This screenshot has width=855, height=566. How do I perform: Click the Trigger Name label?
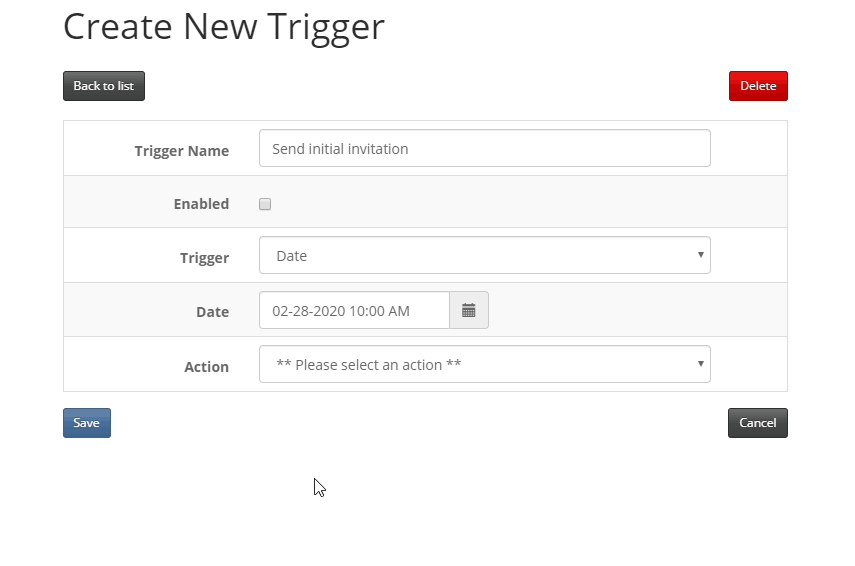pyautogui.click(x=182, y=151)
